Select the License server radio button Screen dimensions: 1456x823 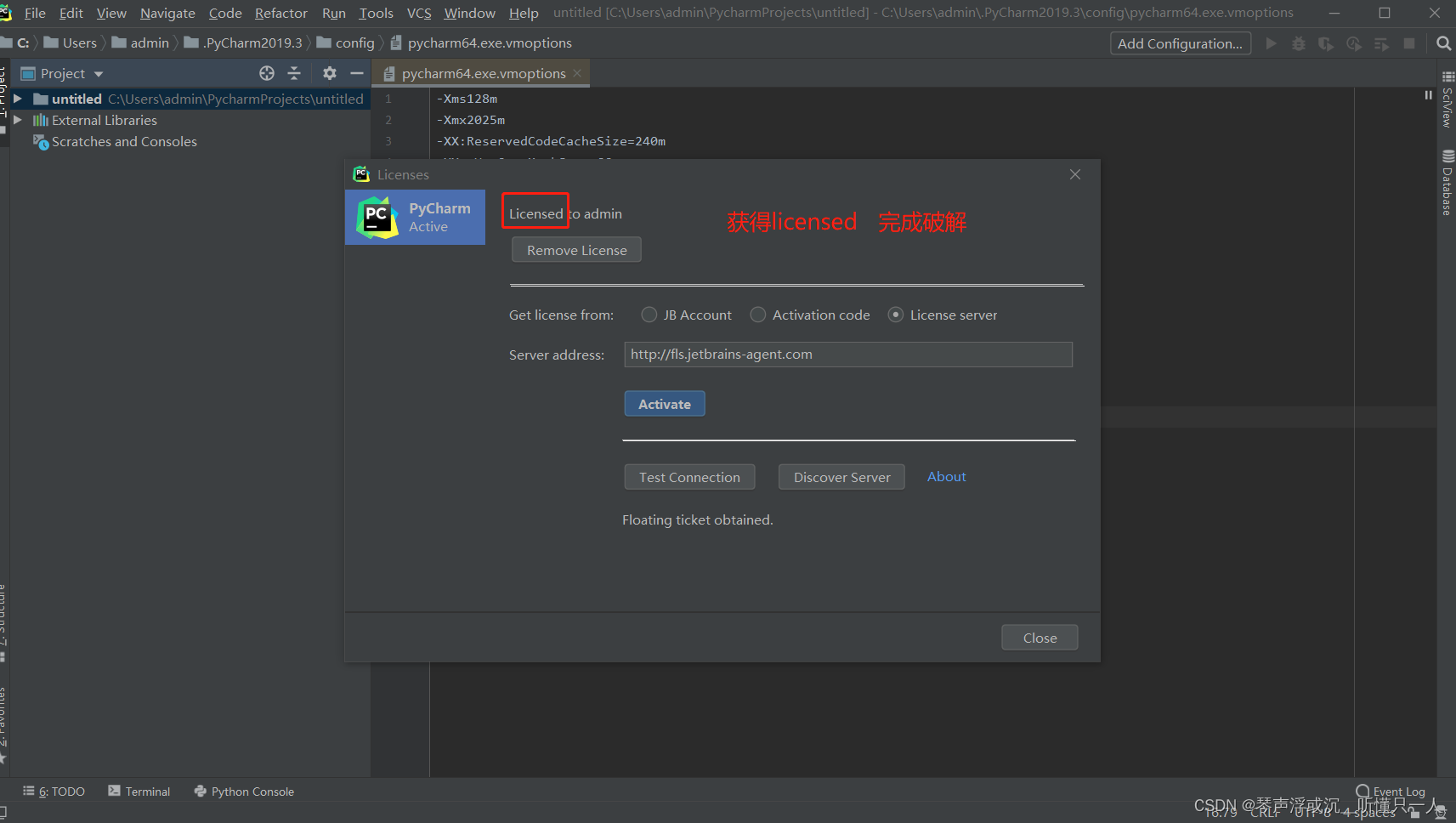[896, 315]
